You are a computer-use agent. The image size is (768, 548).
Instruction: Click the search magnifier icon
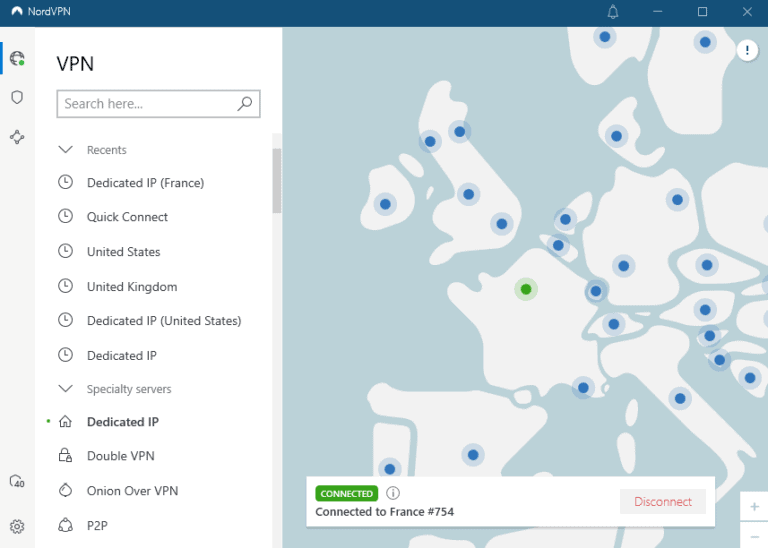click(x=244, y=104)
